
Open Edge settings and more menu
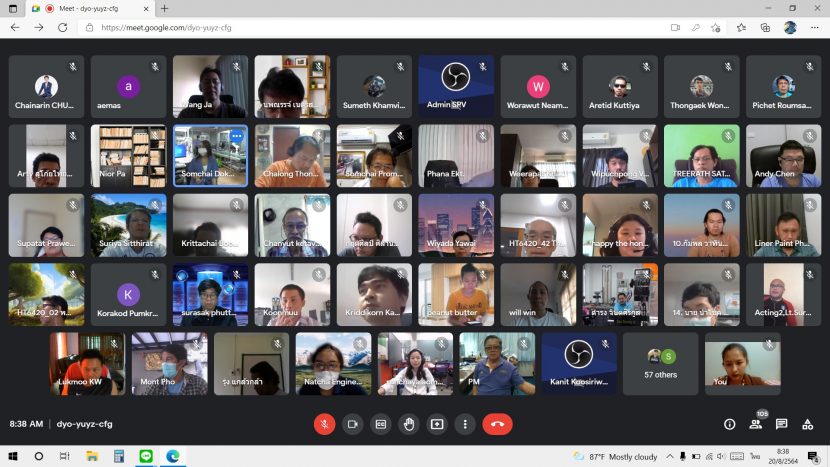(814, 28)
